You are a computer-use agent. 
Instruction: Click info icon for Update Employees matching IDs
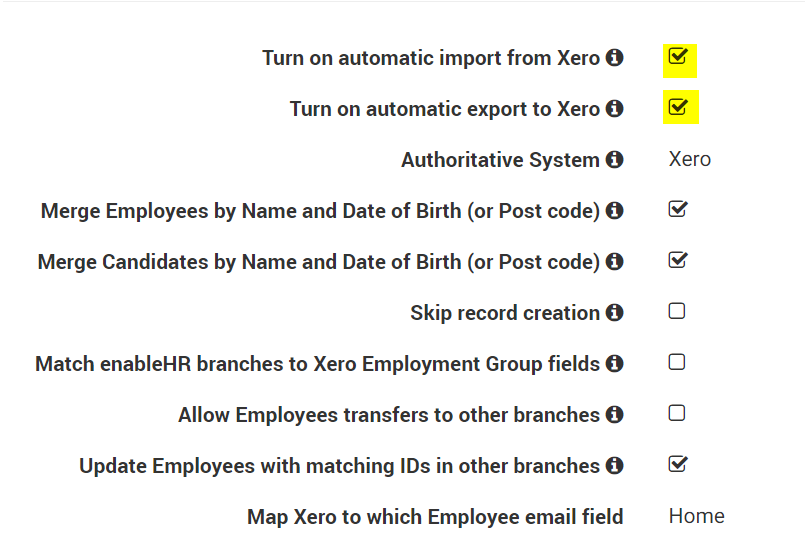click(615, 466)
